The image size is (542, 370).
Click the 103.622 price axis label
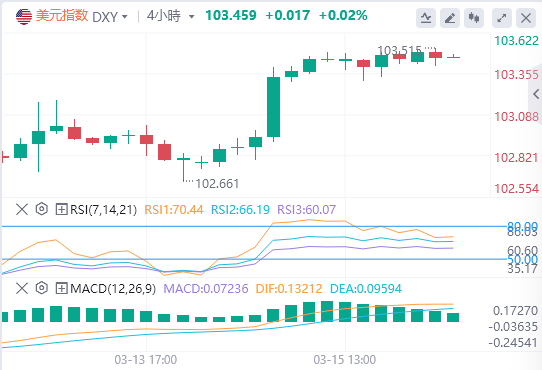pos(516,41)
